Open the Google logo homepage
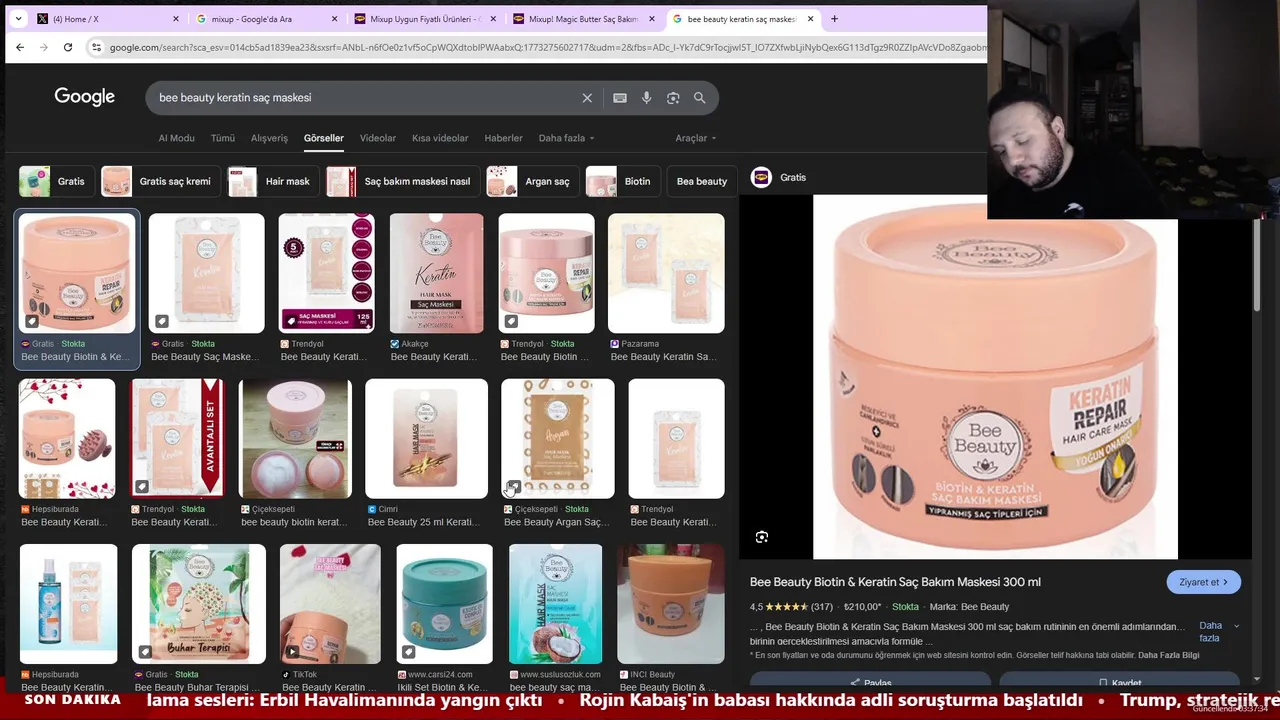Image resolution: width=1280 pixels, height=720 pixels. (85, 97)
